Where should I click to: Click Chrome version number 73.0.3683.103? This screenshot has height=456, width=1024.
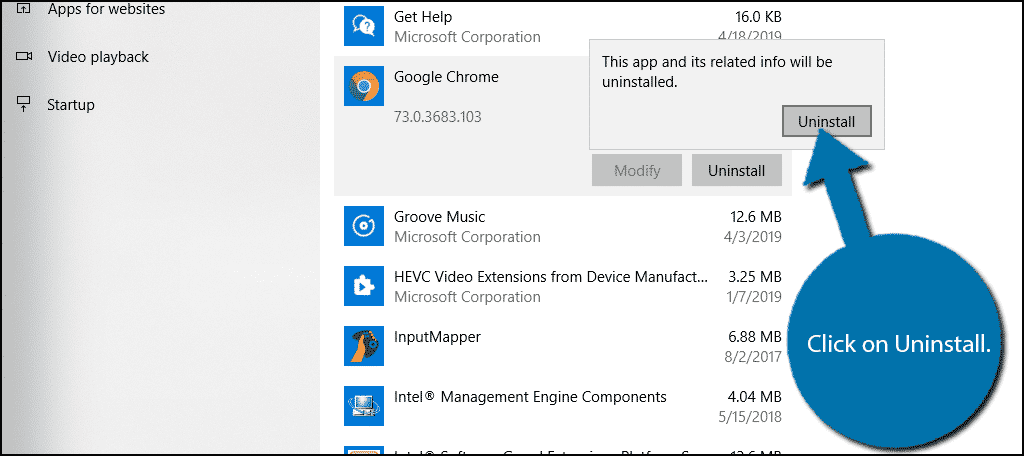pyautogui.click(x=438, y=117)
